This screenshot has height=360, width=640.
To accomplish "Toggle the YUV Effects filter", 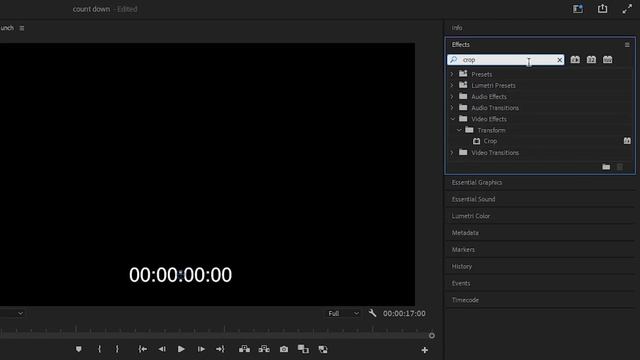I will click(x=608, y=60).
